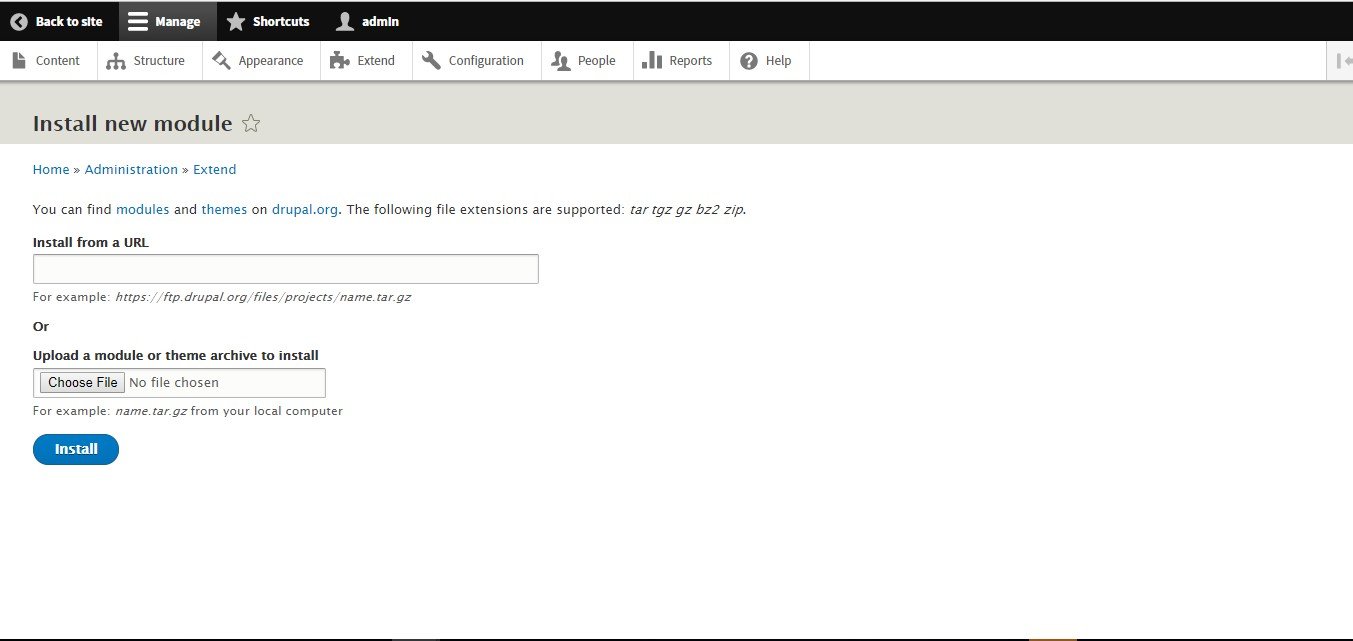Toggle toolbar orientation at right edge
The height and width of the screenshot is (641, 1353).
pos(1342,61)
